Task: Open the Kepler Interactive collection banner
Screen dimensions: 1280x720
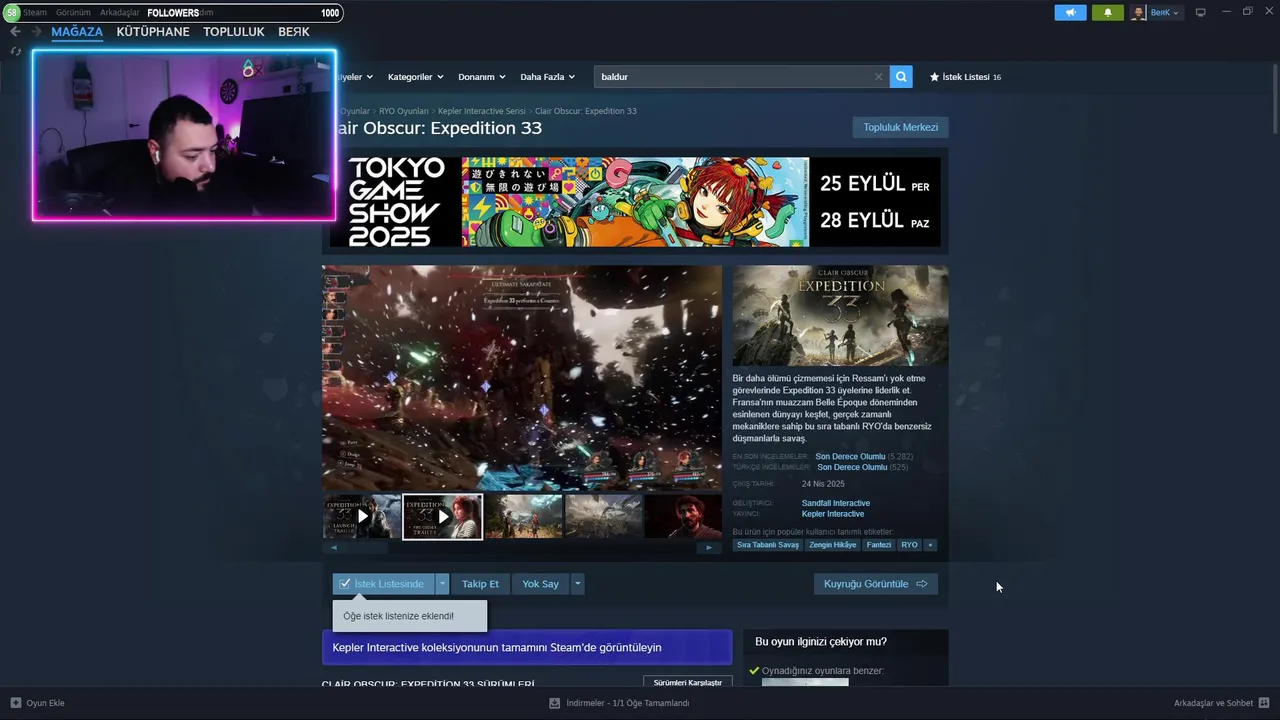Action: pyautogui.click(x=527, y=647)
